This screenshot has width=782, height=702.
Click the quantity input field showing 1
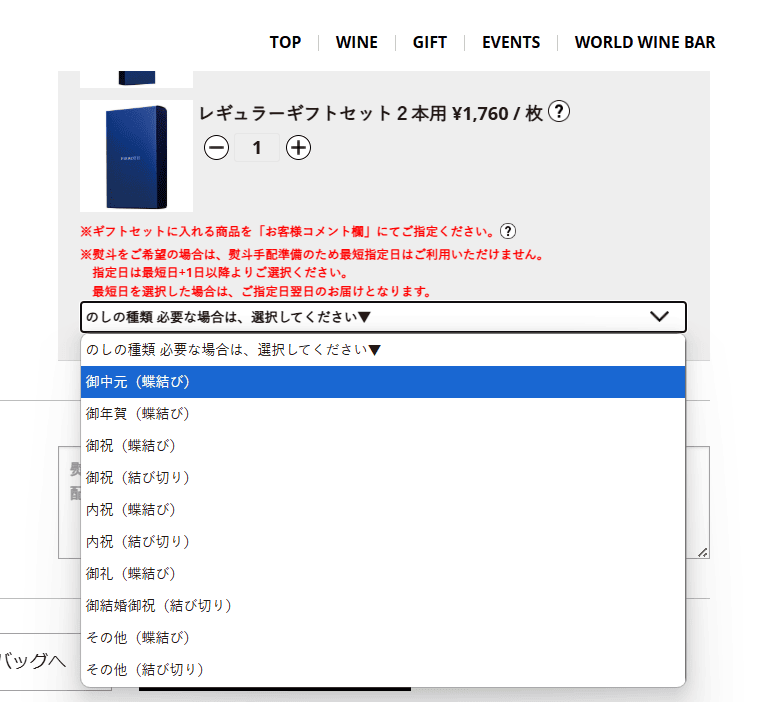(x=257, y=148)
